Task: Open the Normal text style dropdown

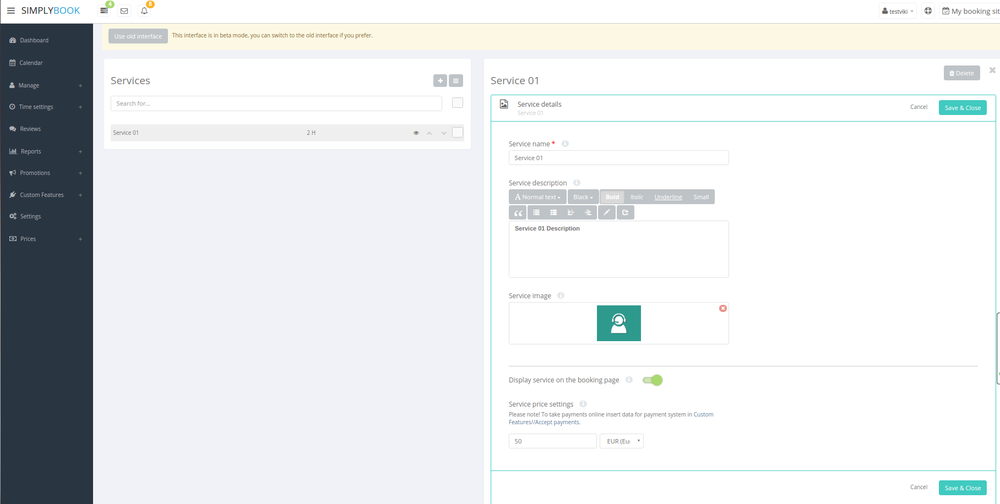Action: coord(538,197)
